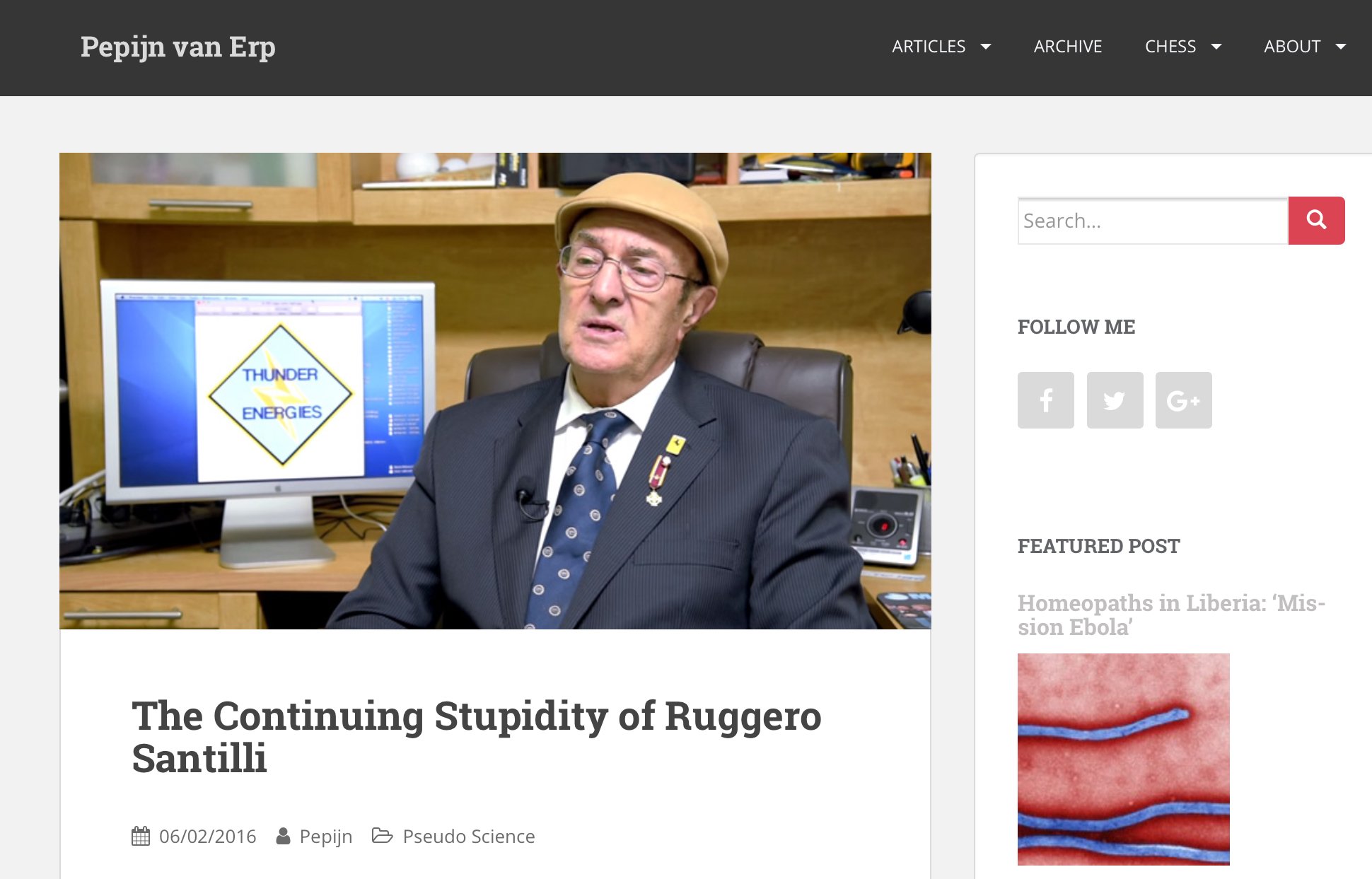This screenshot has height=879, width=1372.
Task: Click the calendar icon beside 06/02/2016
Action: 141,836
